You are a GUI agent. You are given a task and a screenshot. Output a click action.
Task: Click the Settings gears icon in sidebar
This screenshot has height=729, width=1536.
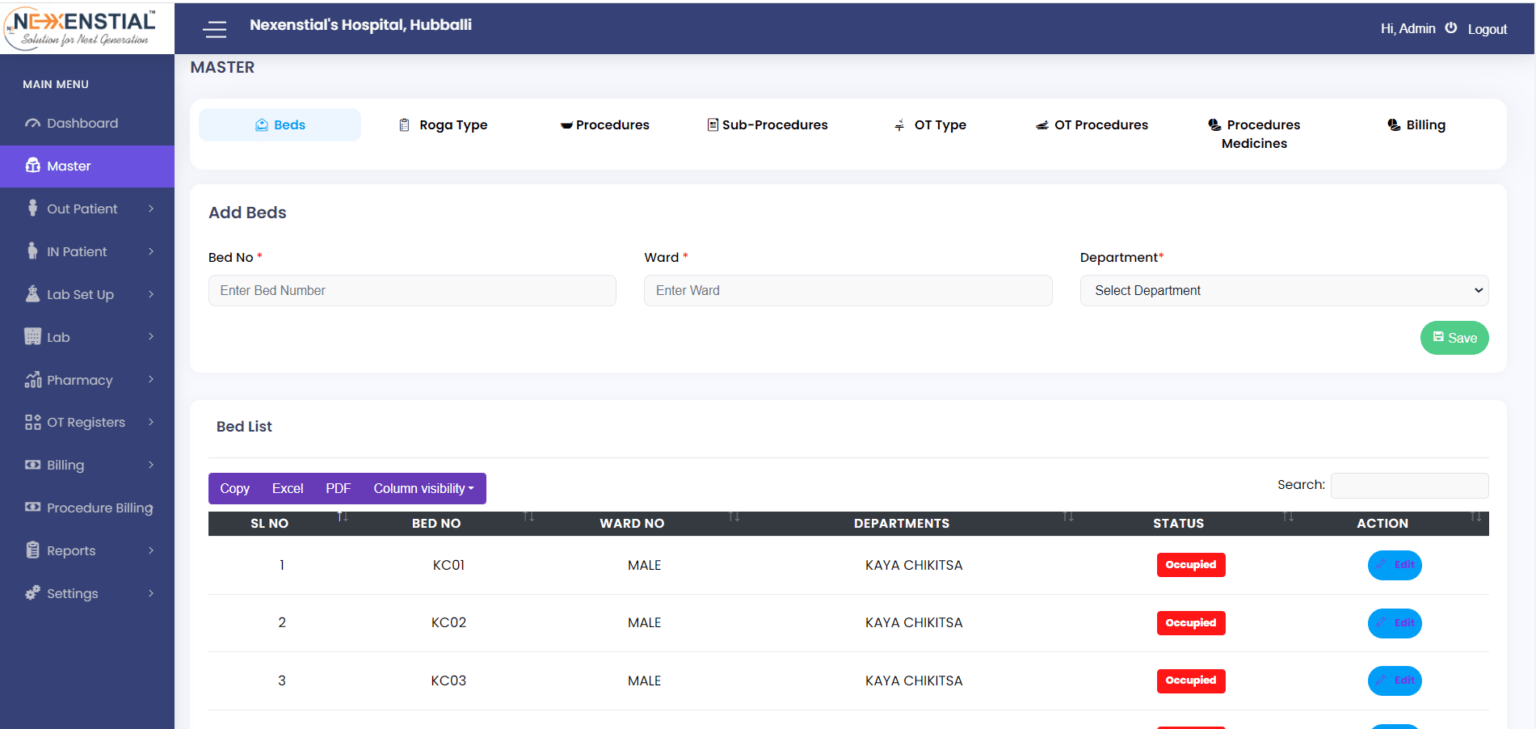(x=33, y=593)
